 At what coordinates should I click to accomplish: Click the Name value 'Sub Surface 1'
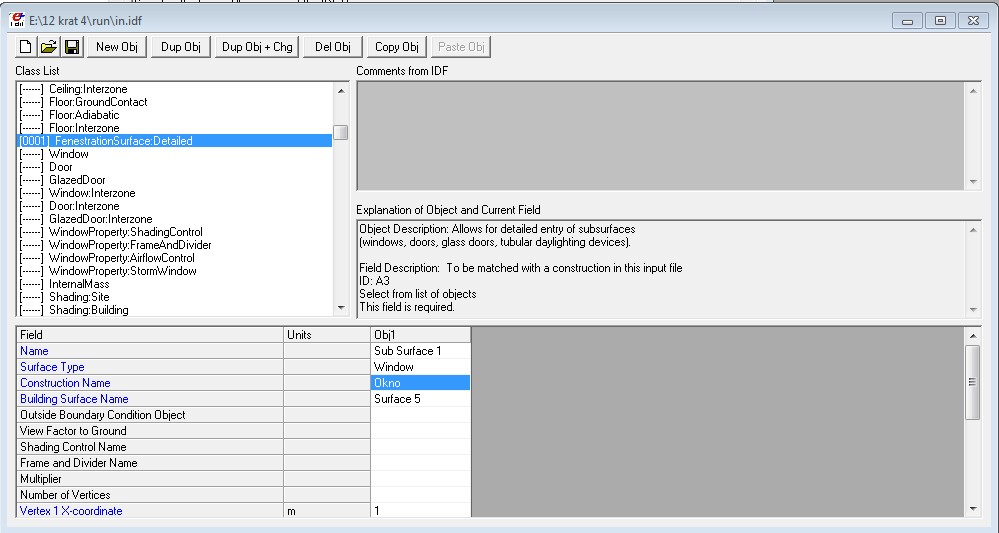(420, 351)
